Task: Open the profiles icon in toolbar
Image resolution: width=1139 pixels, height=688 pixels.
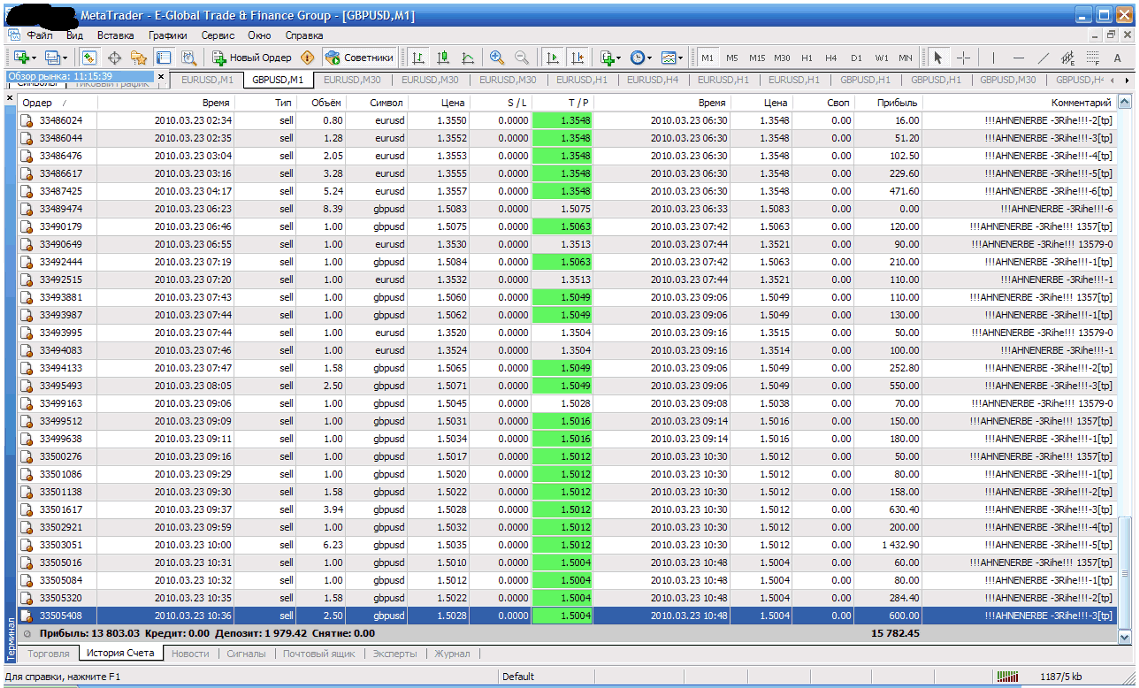Action: (x=52, y=57)
